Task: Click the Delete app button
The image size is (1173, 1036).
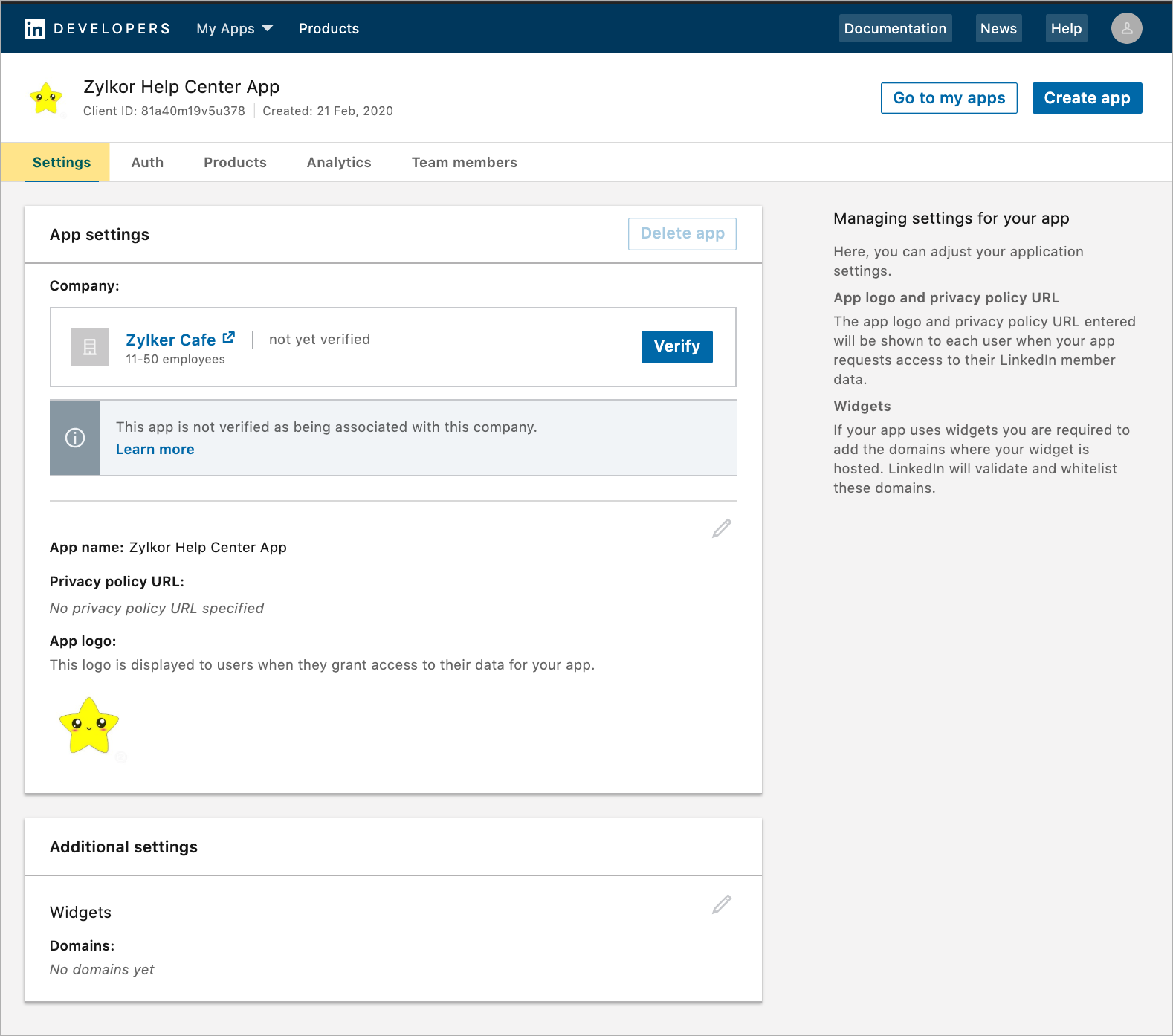Action: coord(682,234)
